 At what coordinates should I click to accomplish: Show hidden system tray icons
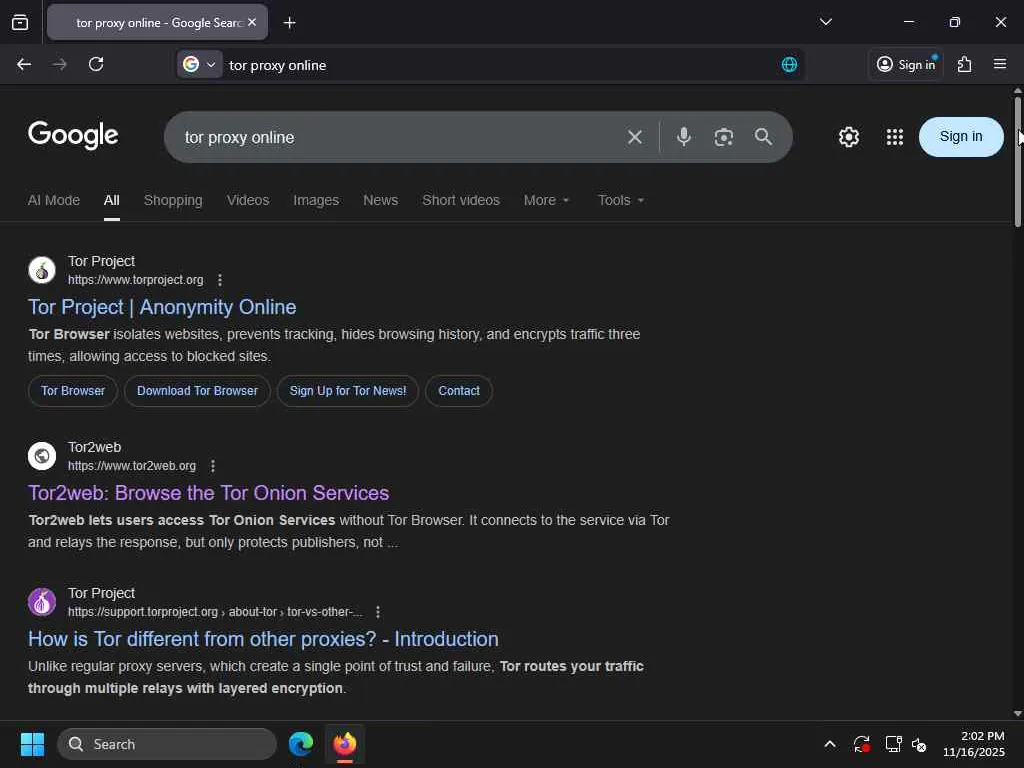[x=829, y=744]
